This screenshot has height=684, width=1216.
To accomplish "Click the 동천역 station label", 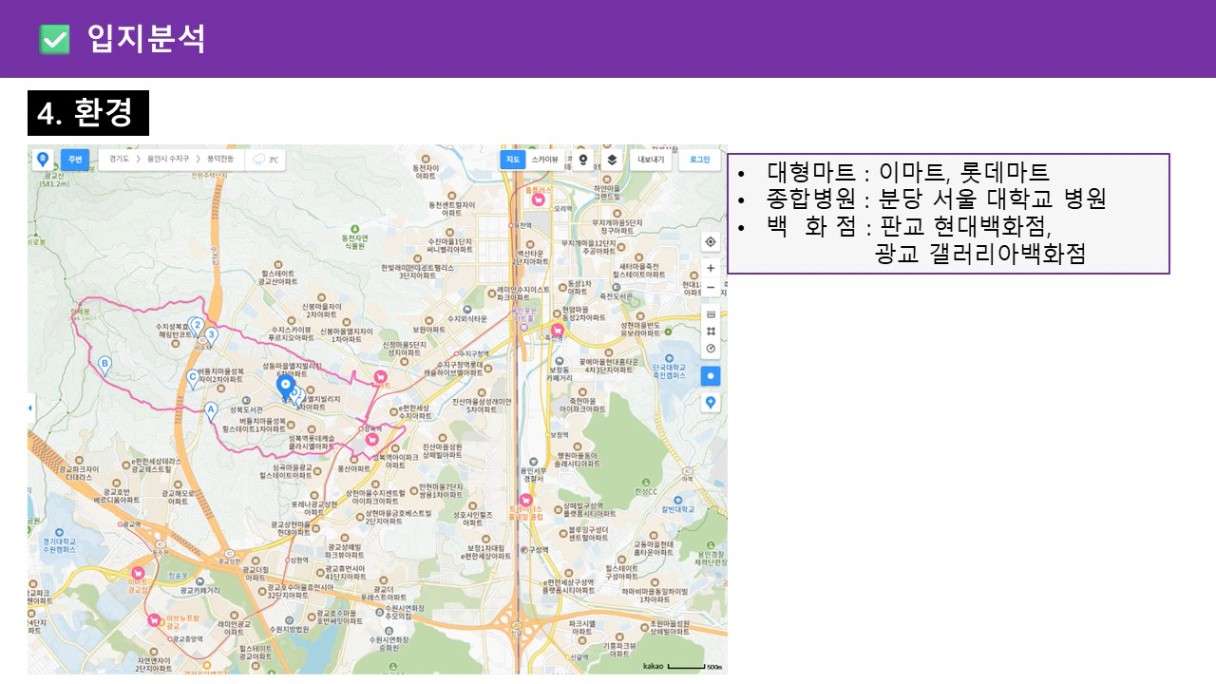I will pyautogui.click(x=521, y=225).
